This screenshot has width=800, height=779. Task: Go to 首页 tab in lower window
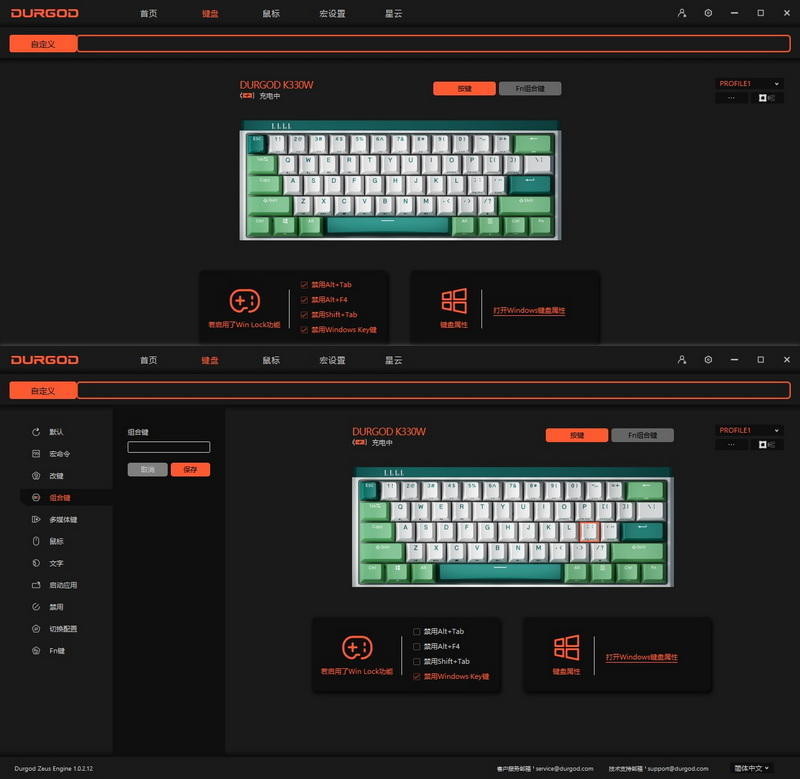pyautogui.click(x=148, y=360)
